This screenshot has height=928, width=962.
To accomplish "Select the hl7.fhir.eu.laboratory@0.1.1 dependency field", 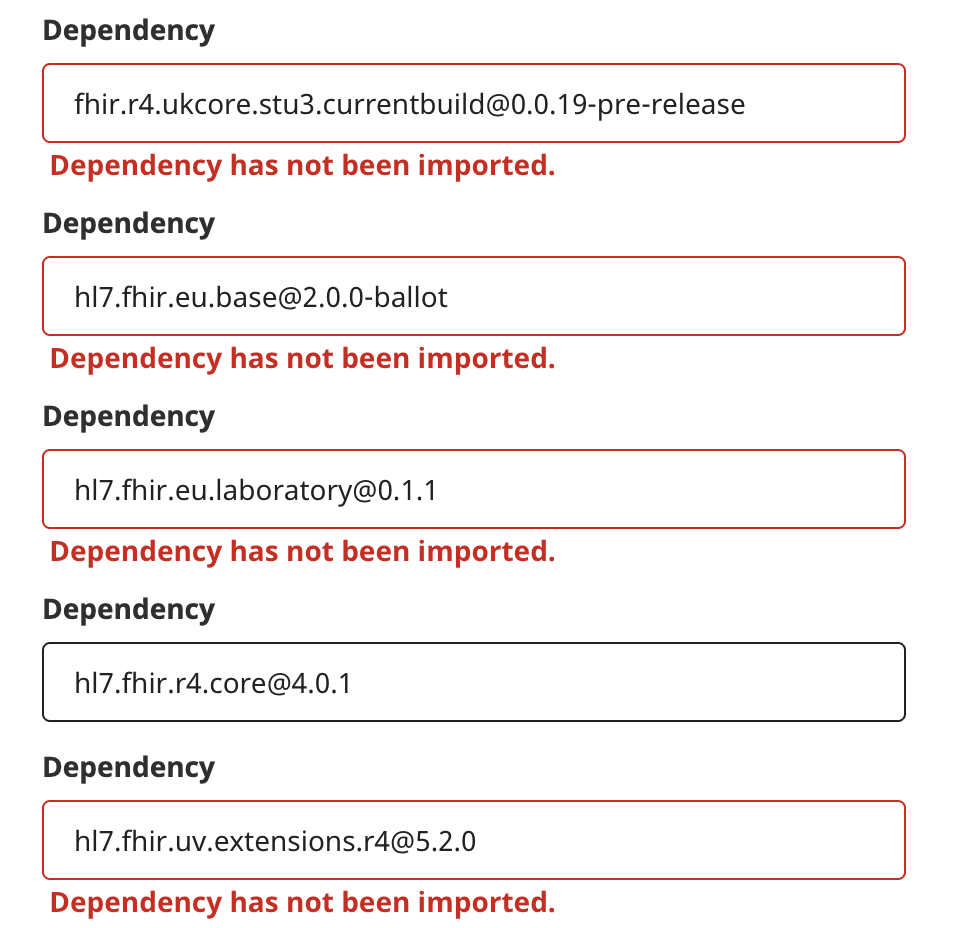I will coord(473,489).
